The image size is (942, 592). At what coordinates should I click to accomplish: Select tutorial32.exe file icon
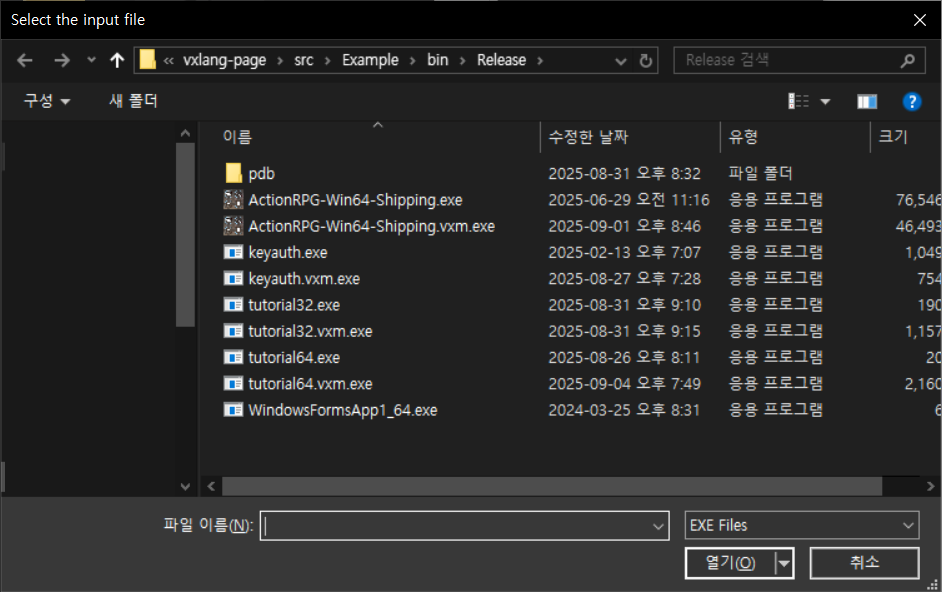coord(233,305)
